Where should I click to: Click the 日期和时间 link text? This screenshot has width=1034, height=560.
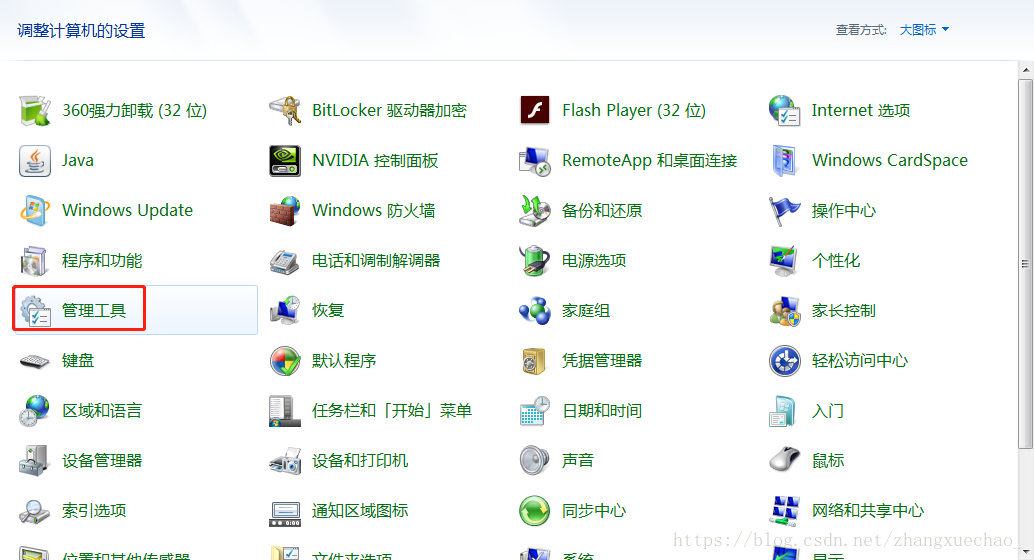[602, 411]
